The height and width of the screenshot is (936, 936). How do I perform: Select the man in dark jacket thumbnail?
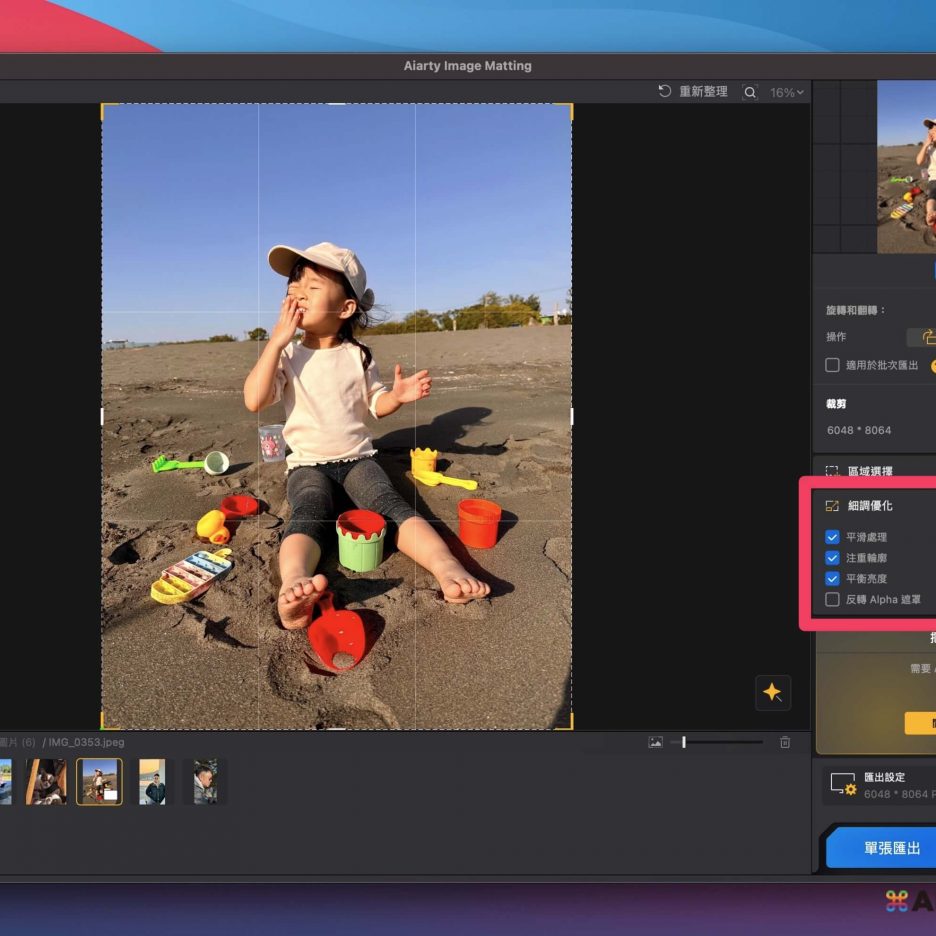click(152, 781)
